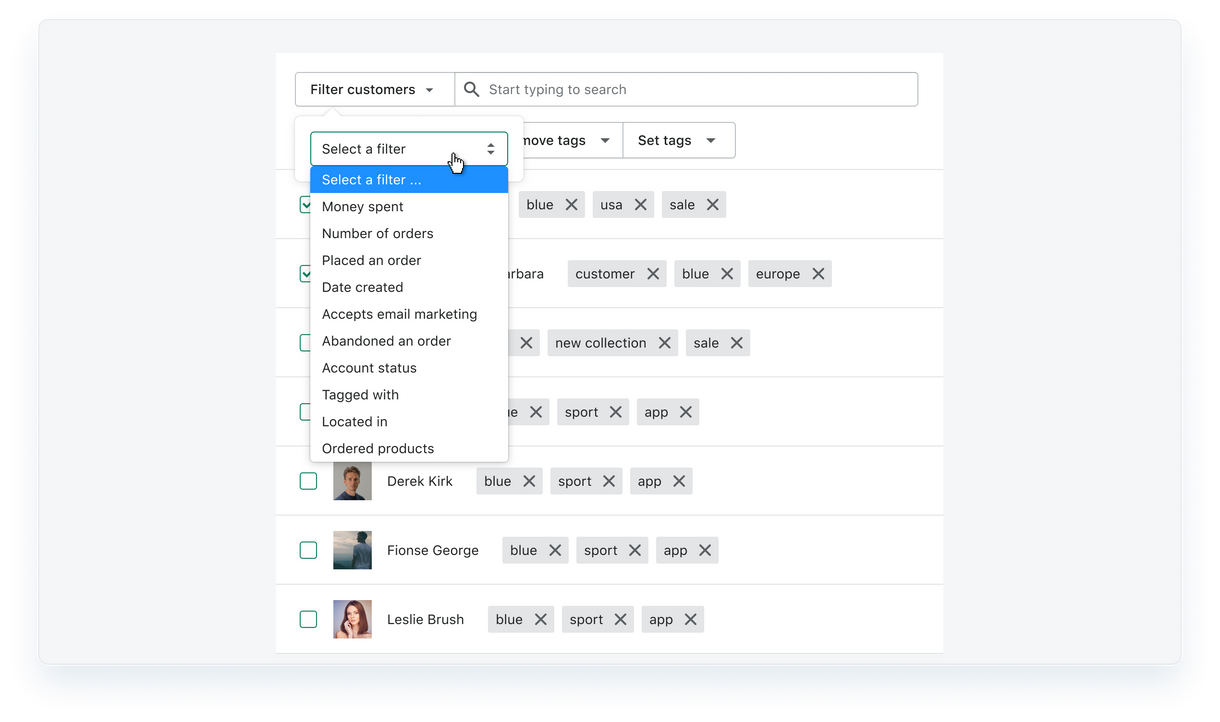Image resolution: width=1220 pixels, height=722 pixels.
Task: Remove customer tag using its X icon
Action: 653,274
